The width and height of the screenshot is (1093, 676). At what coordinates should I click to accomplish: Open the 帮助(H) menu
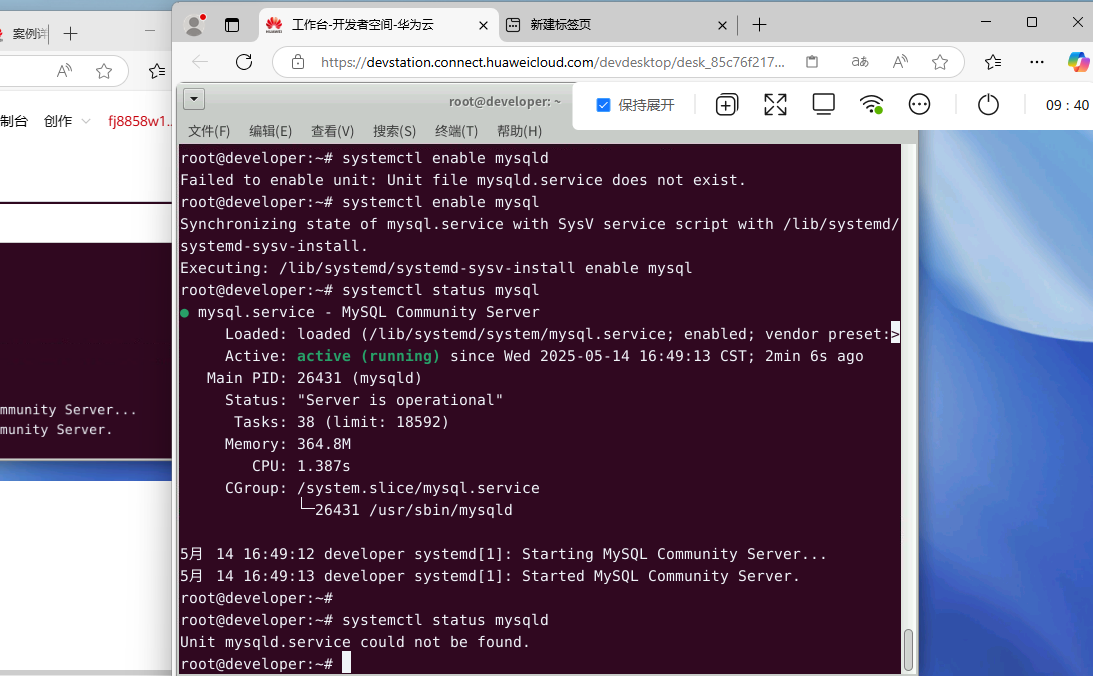pyautogui.click(x=519, y=131)
